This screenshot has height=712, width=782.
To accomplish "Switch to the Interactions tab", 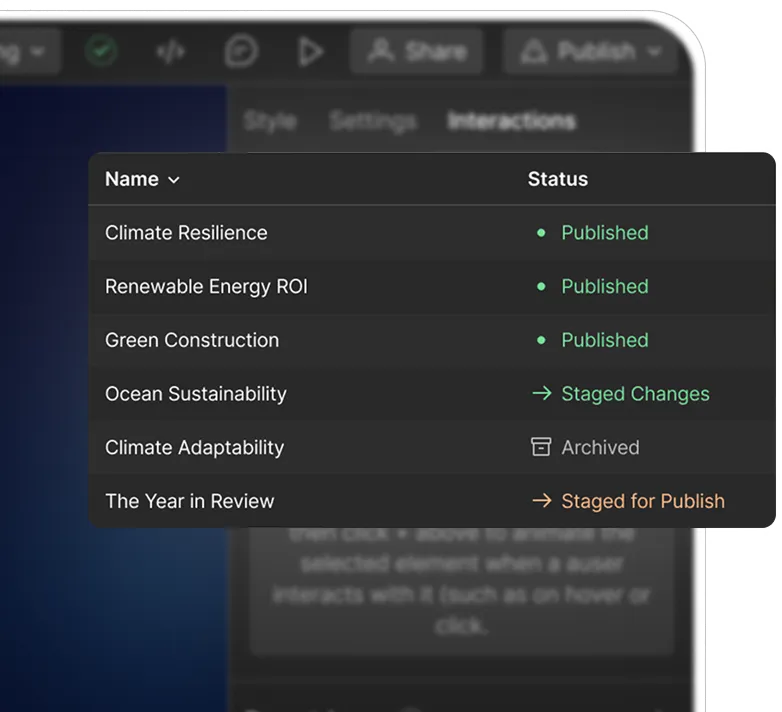I will click(512, 121).
